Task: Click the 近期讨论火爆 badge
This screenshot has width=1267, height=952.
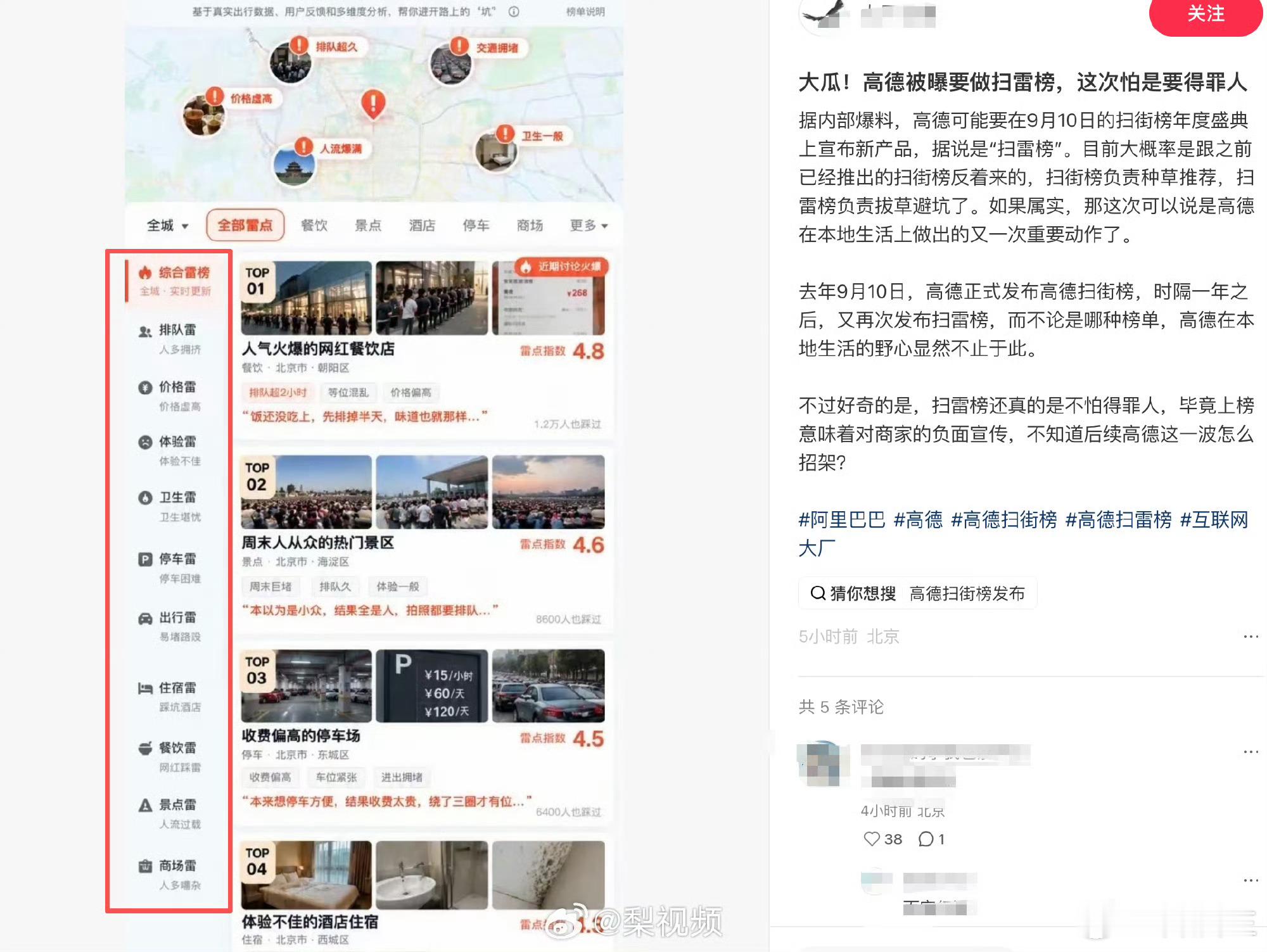Action: point(561,267)
